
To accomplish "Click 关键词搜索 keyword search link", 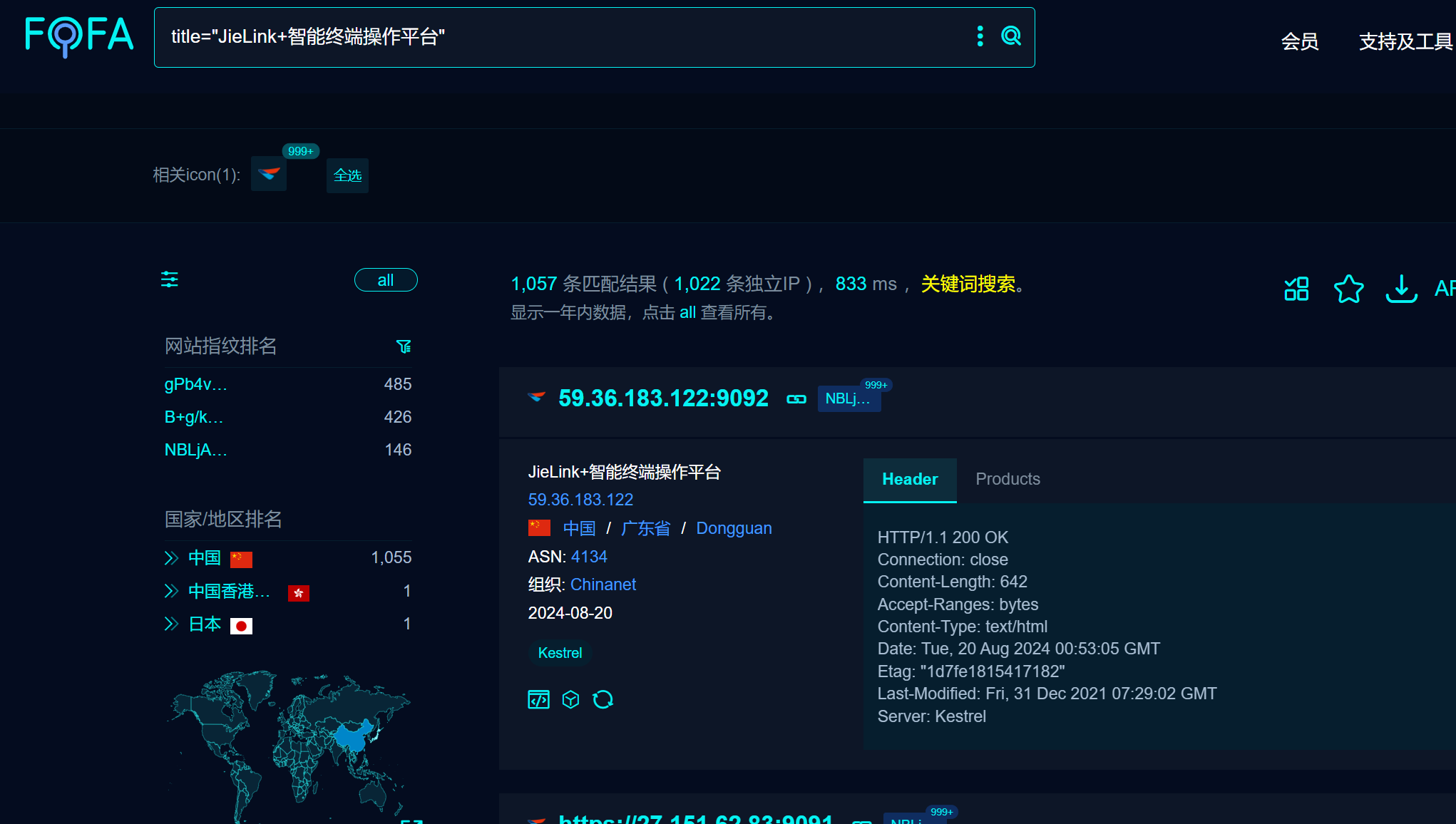I will [x=968, y=284].
